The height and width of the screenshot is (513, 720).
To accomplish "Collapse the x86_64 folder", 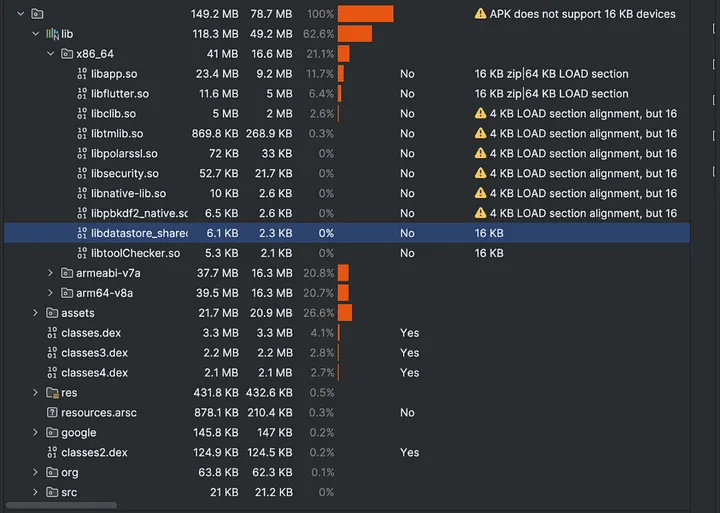I will pyautogui.click(x=51, y=54).
